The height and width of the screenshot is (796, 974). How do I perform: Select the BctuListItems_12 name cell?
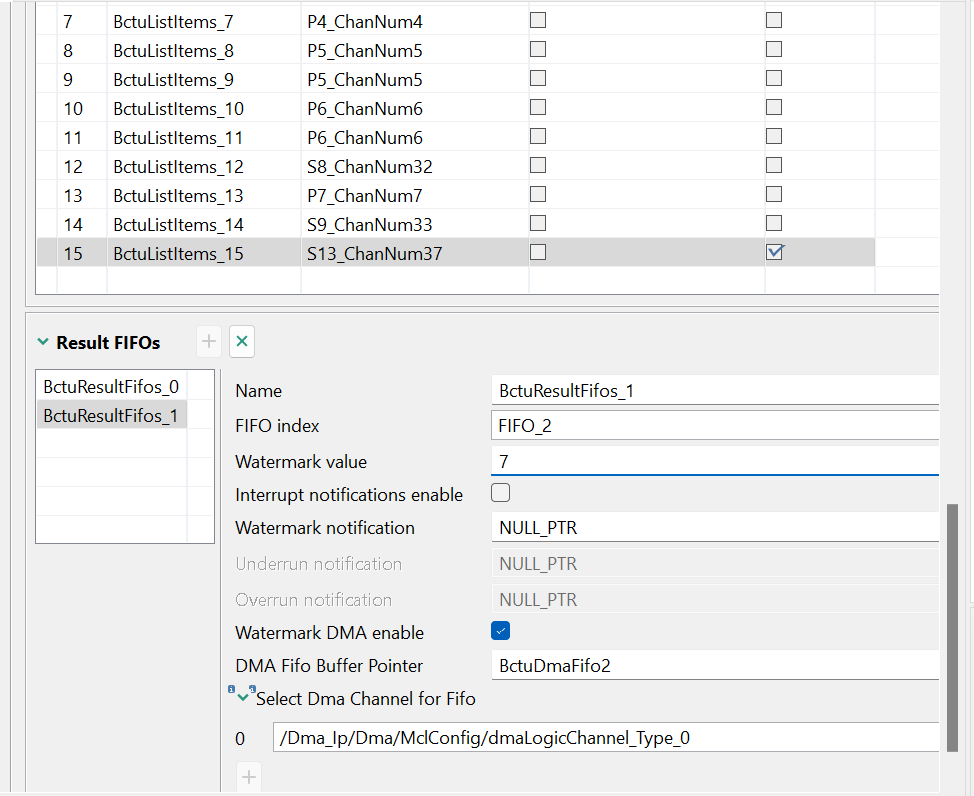[204, 167]
